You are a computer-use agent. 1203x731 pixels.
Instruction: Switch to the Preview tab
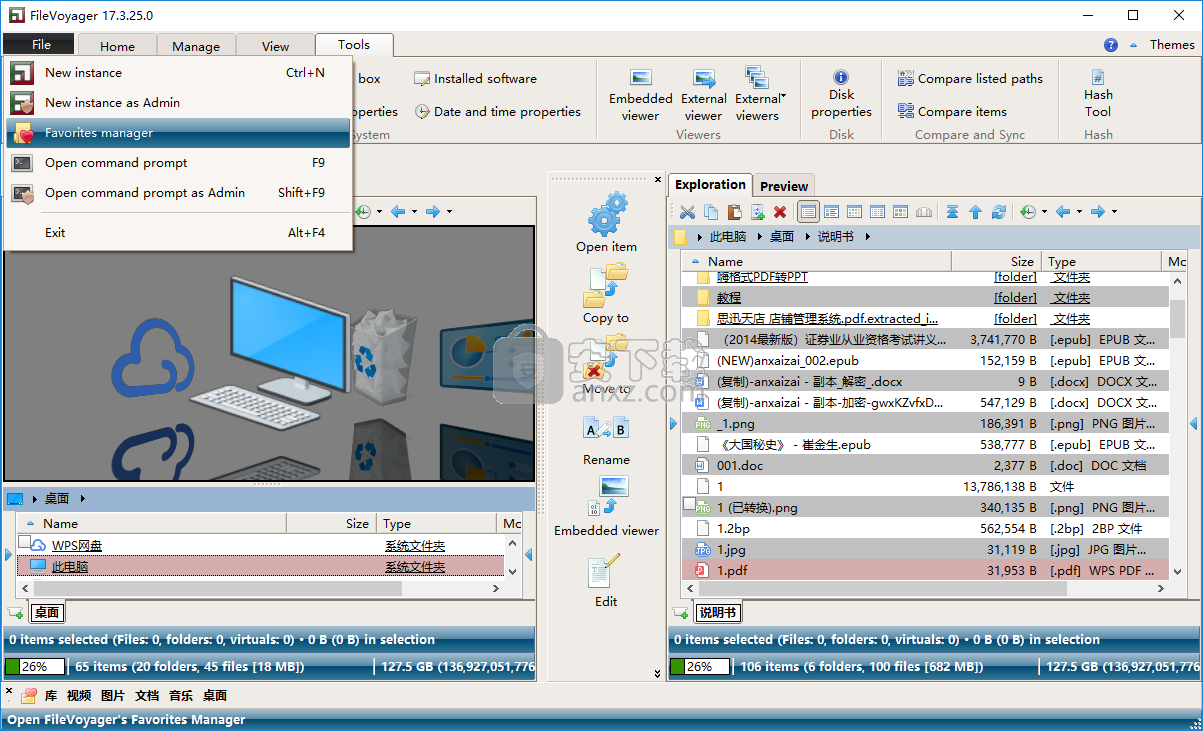click(784, 186)
